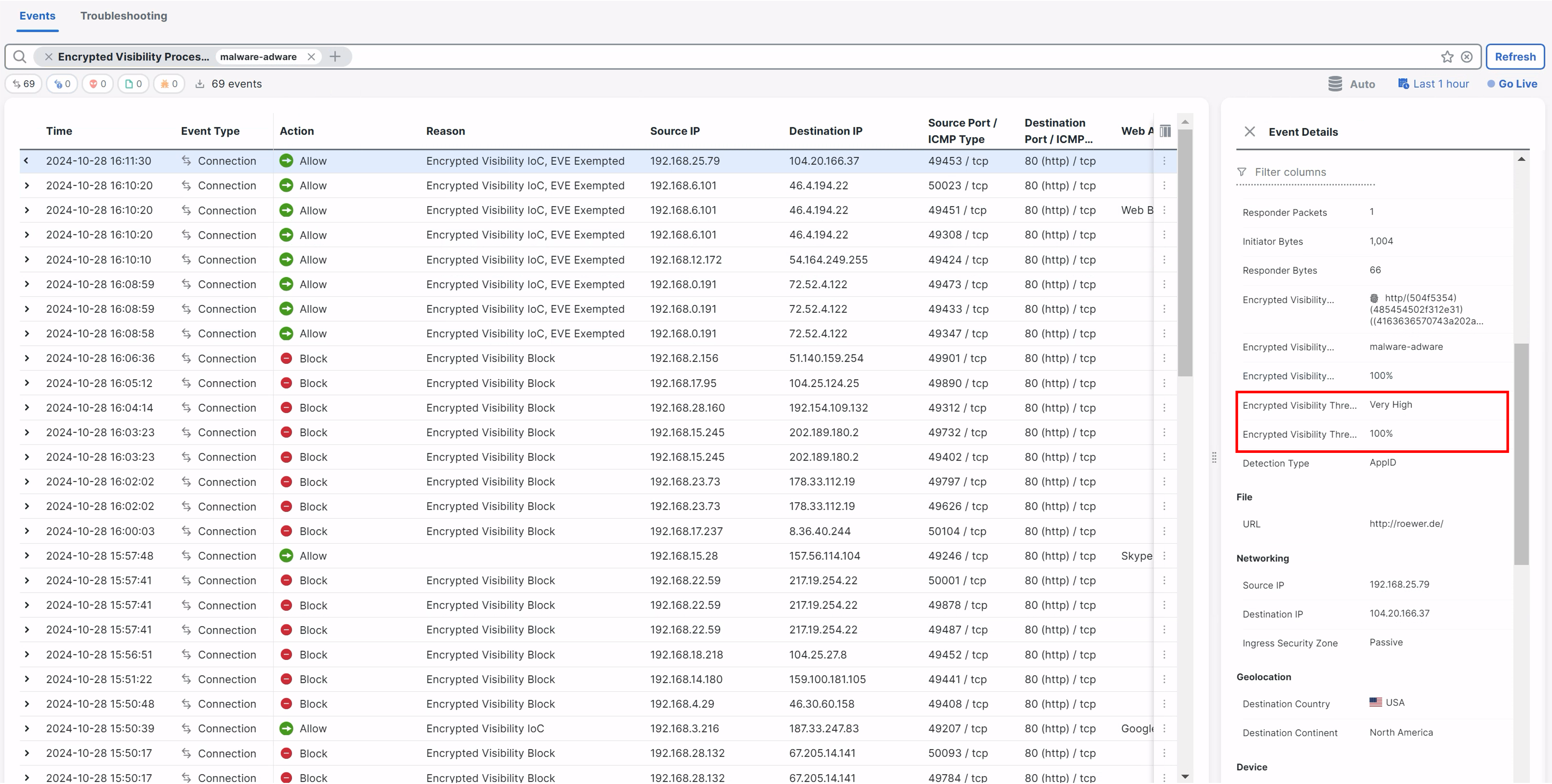Viewport: 1552px width, 784px height.
Task: Click the malware bug events filter chip
Action: point(169,84)
